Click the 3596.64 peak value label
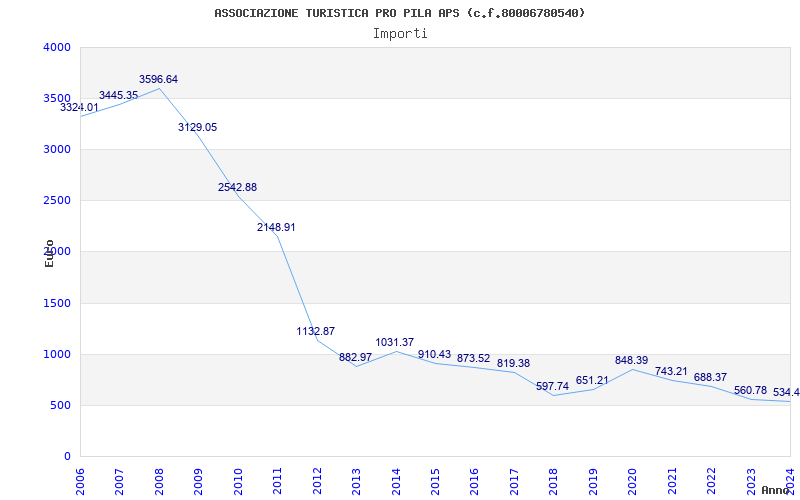This screenshot has height=500, width=800. (158, 79)
